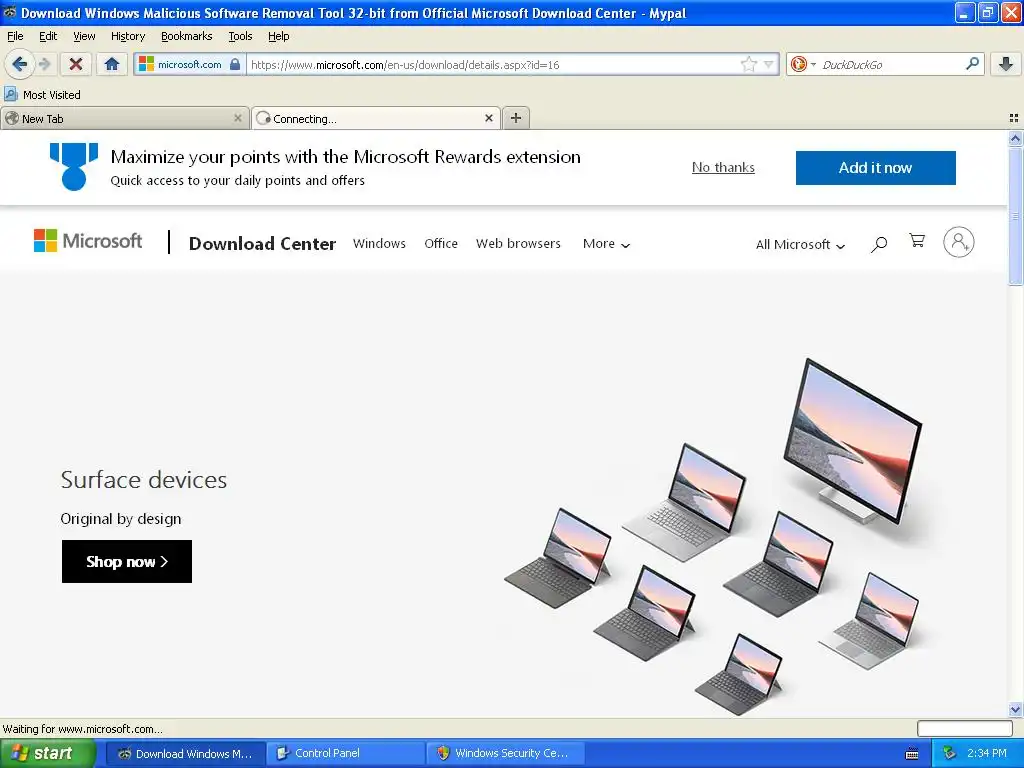Close the New Tab tab
The height and width of the screenshot is (768, 1024).
(238, 118)
